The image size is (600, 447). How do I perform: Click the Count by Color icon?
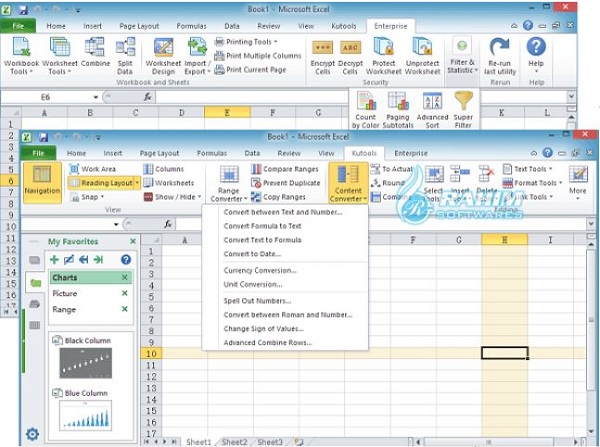[x=365, y=110]
